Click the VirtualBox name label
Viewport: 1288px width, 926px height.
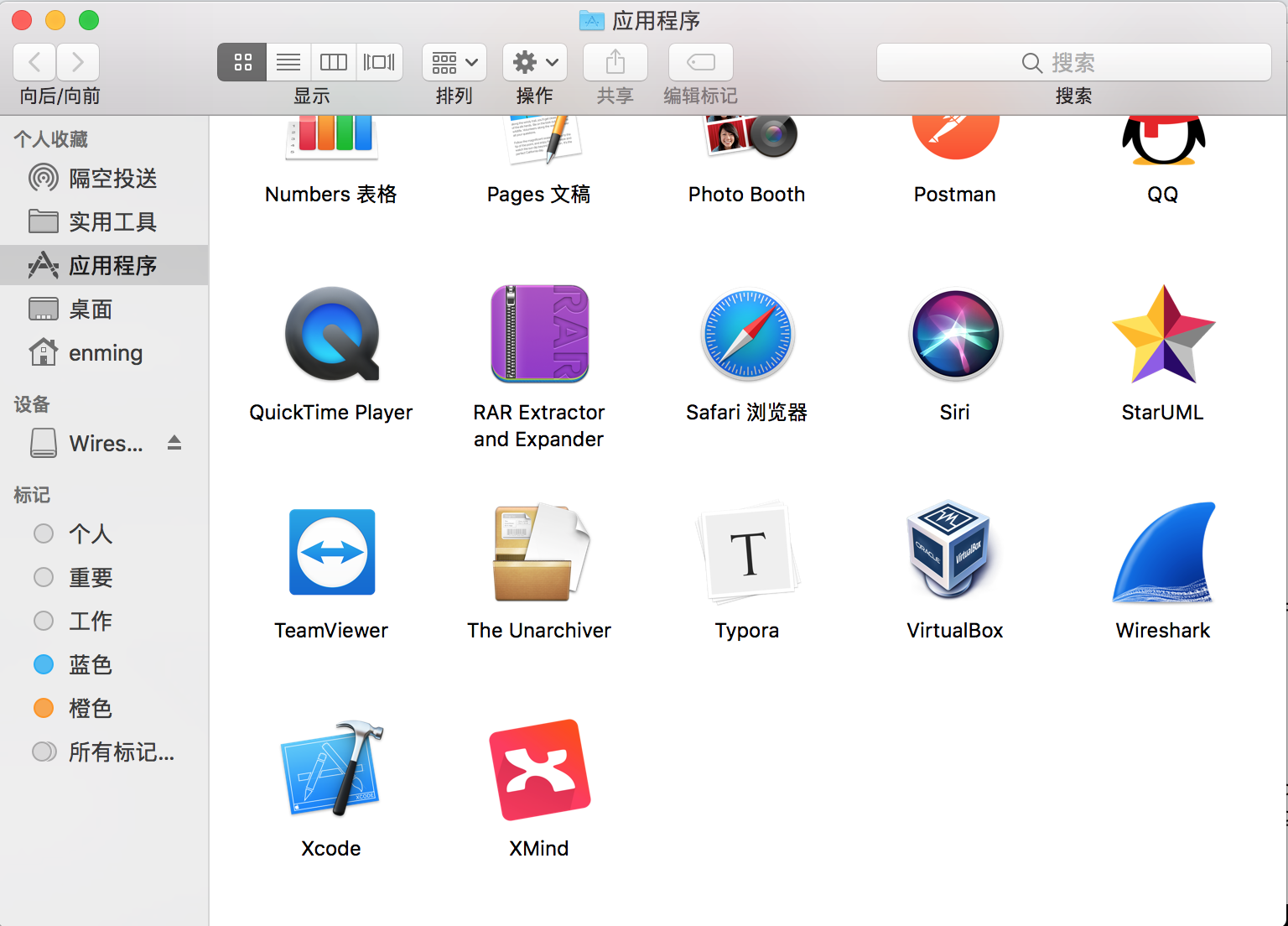(x=955, y=630)
